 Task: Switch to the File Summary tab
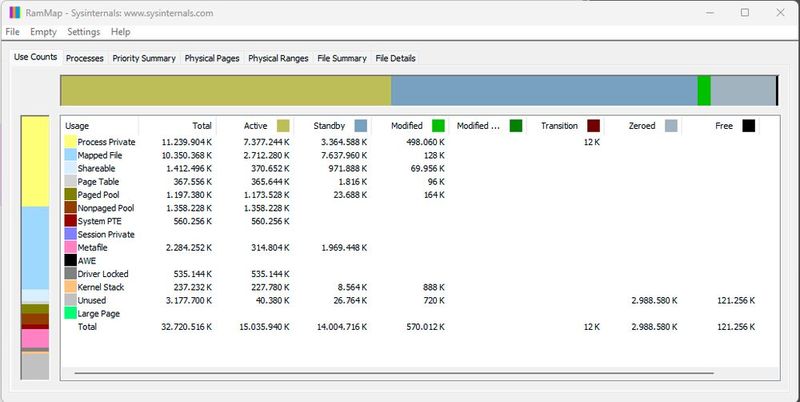(x=342, y=58)
